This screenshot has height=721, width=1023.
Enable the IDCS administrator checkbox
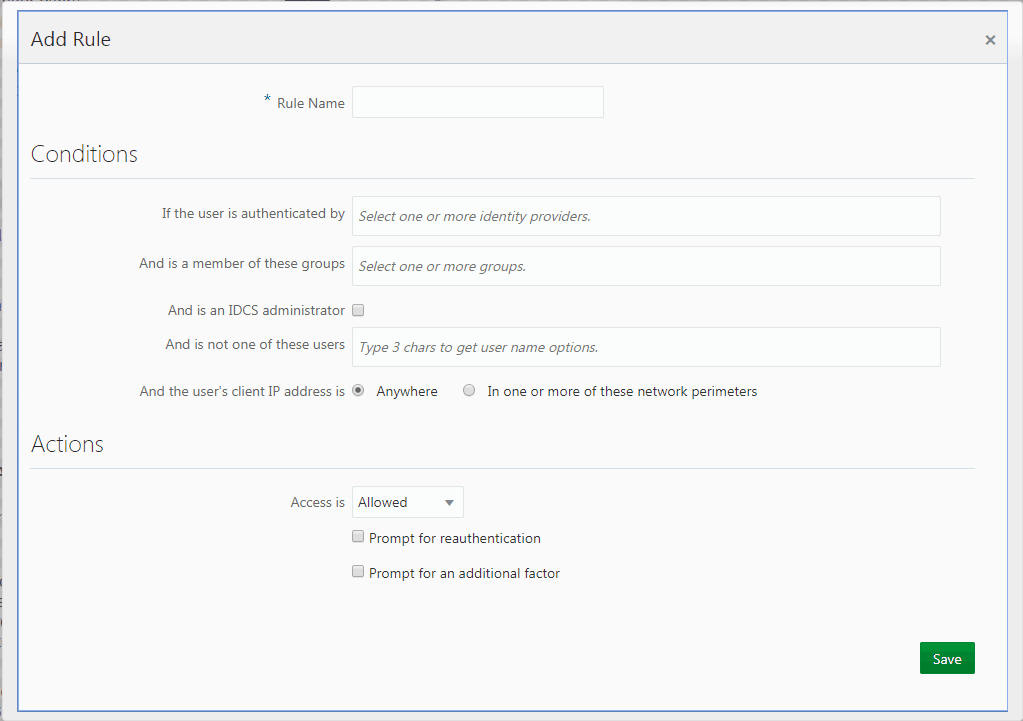click(358, 310)
